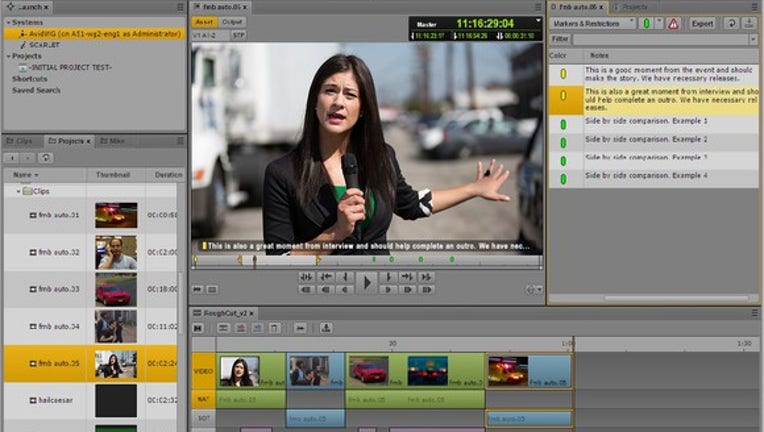Switch to the Output mode in the viewer
The width and height of the screenshot is (764, 432).
pyautogui.click(x=232, y=22)
